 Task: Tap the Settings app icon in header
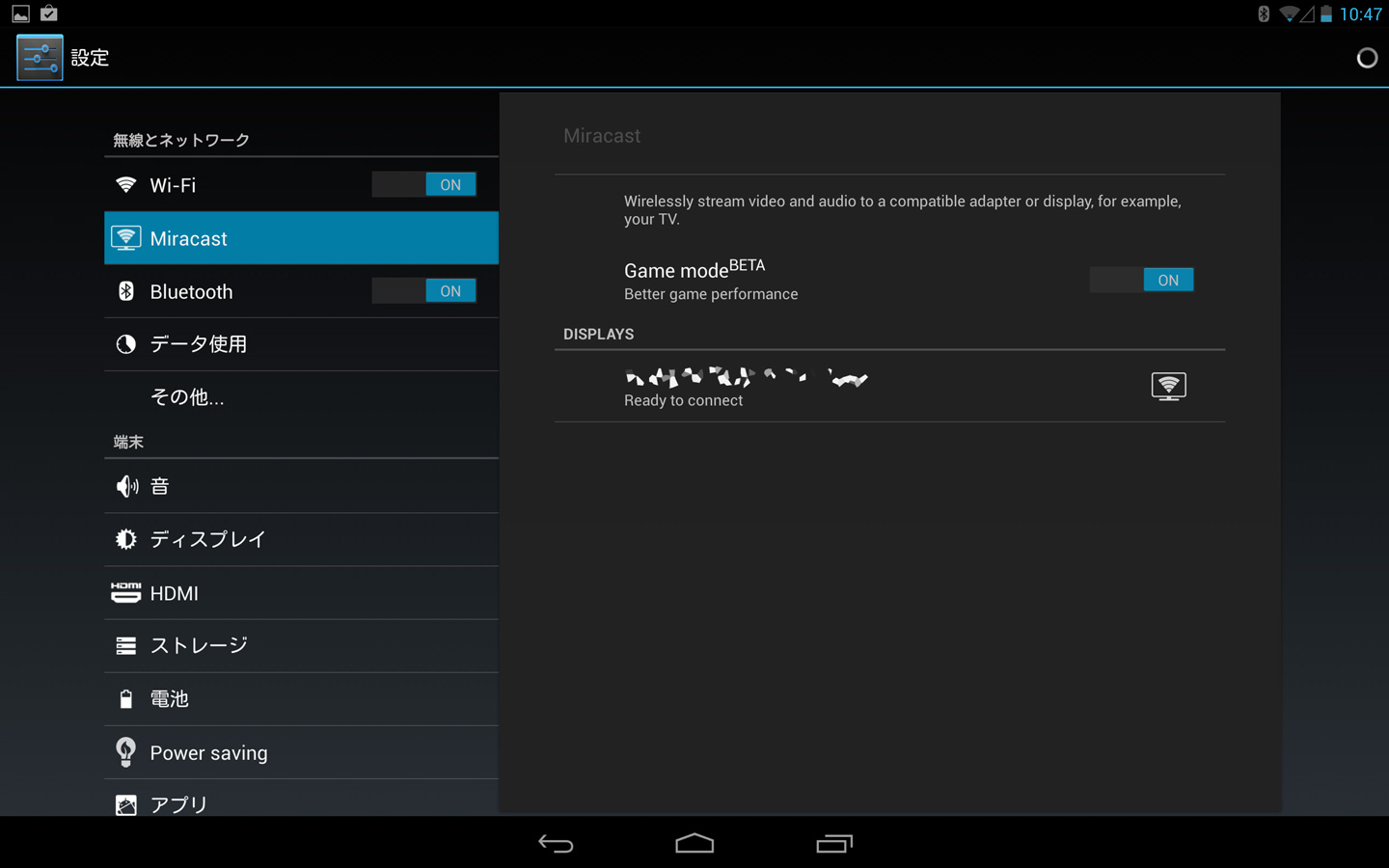40,58
